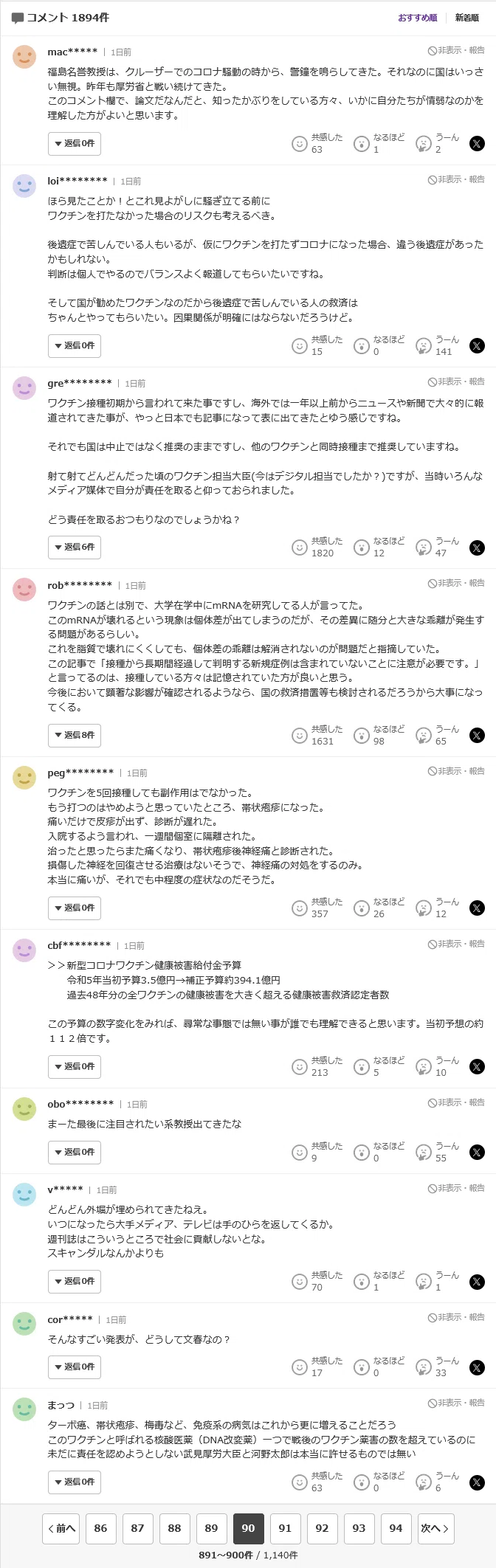Click 非表示・報告 on まっつ comment
Viewport: 496px width, 1568px height.
[x=456, y=1403]
